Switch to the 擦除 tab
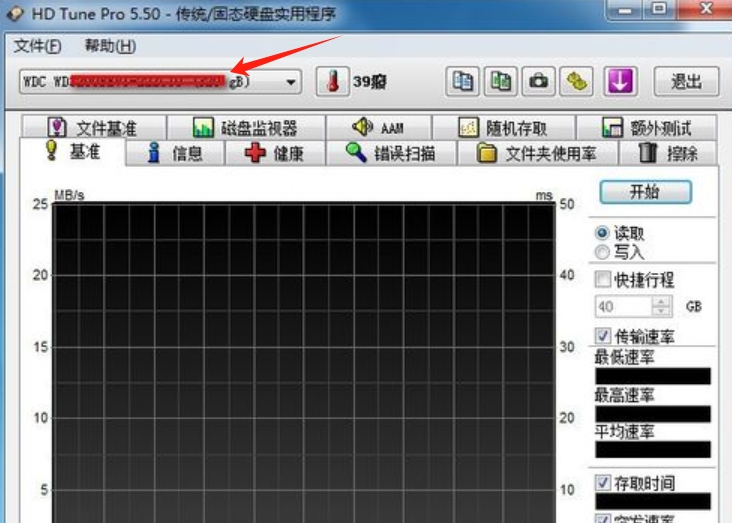 (668, 153)
